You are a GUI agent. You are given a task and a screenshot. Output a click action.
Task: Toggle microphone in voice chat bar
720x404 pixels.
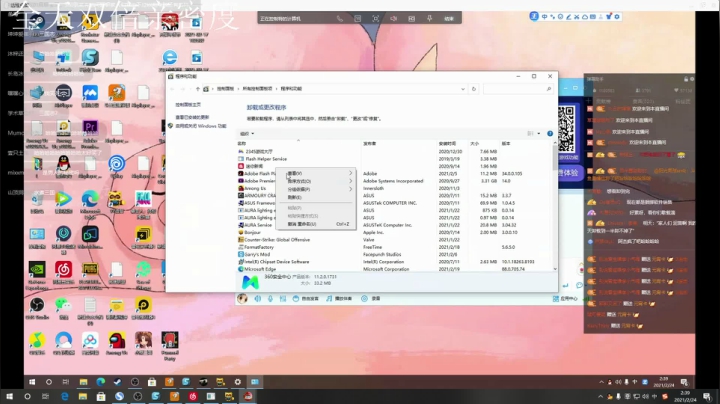pyautogui.click(x=270, y=299)
